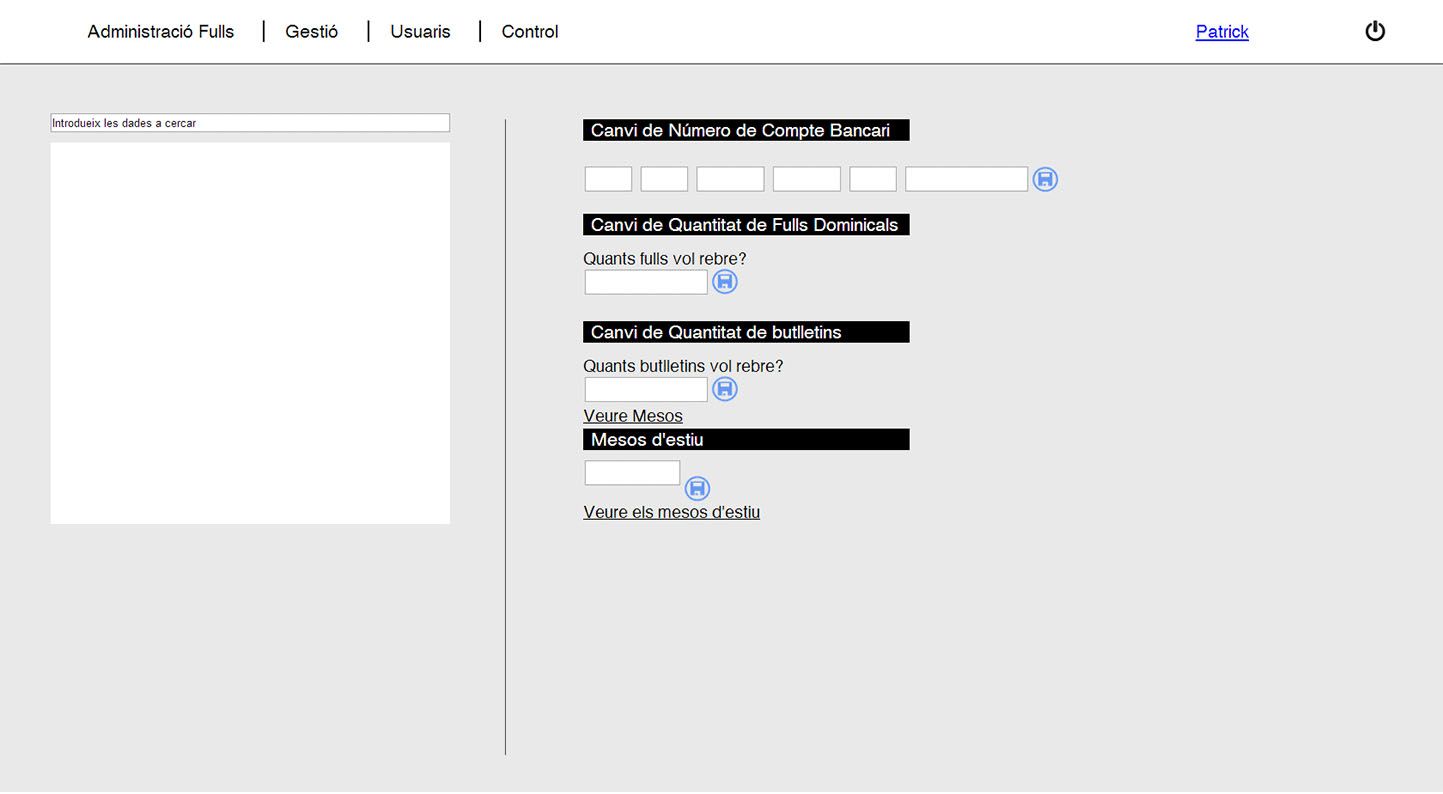
Task: Follow the Veure els mesos d'estiu link
Action: coord(672,512)
